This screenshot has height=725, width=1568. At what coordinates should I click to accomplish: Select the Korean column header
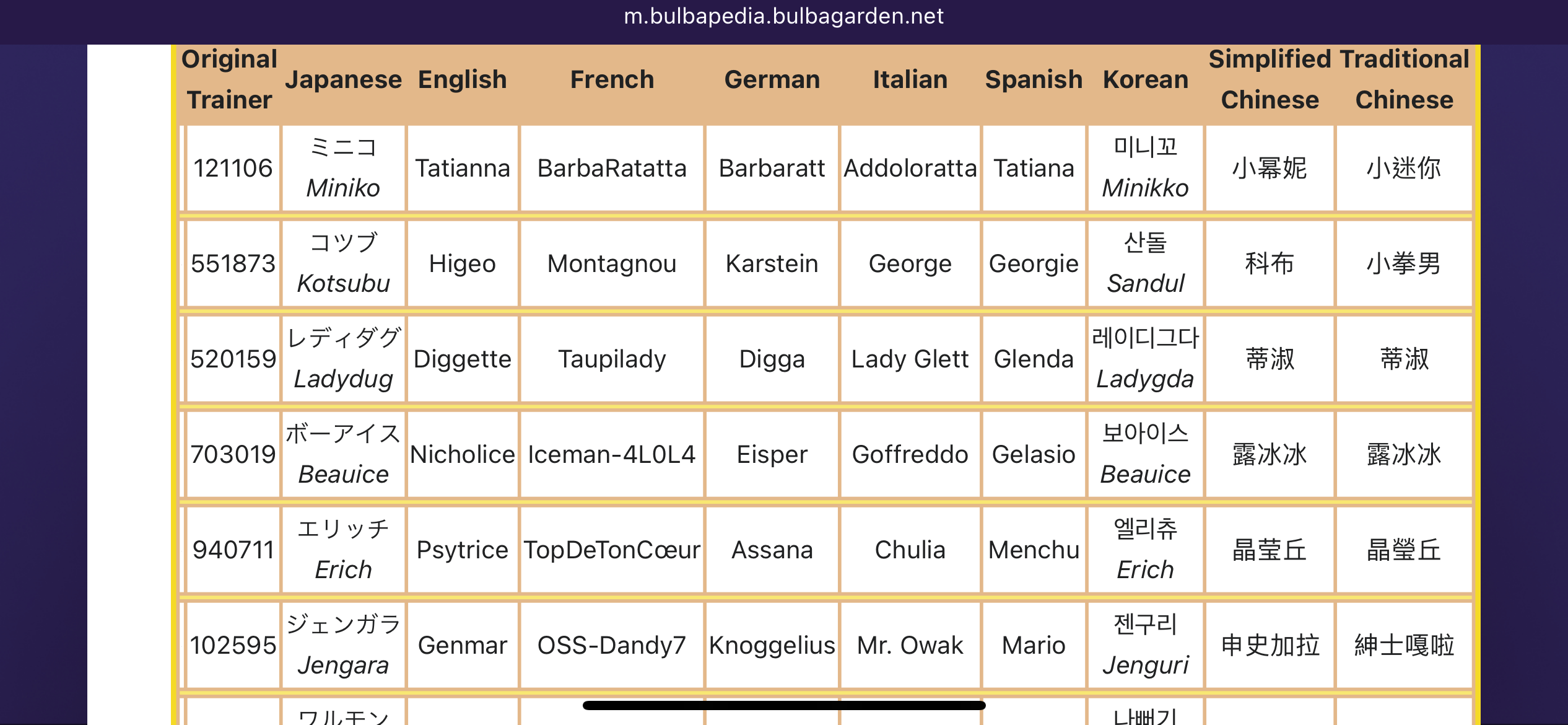pos(1145,79)
